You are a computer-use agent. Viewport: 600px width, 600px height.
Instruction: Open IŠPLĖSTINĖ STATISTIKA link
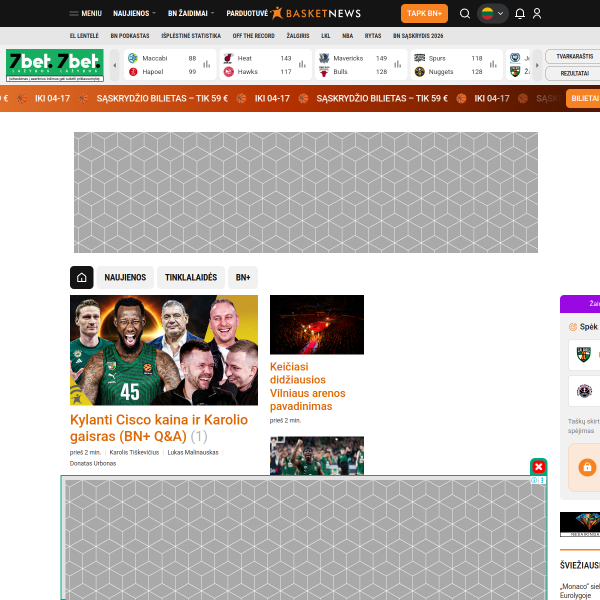click(191, 36)
